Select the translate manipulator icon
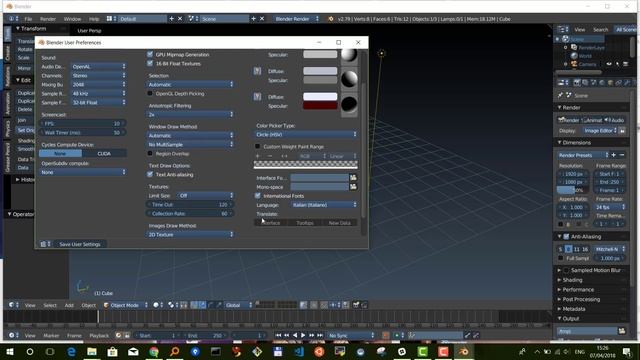 click(x=202, y=305)
